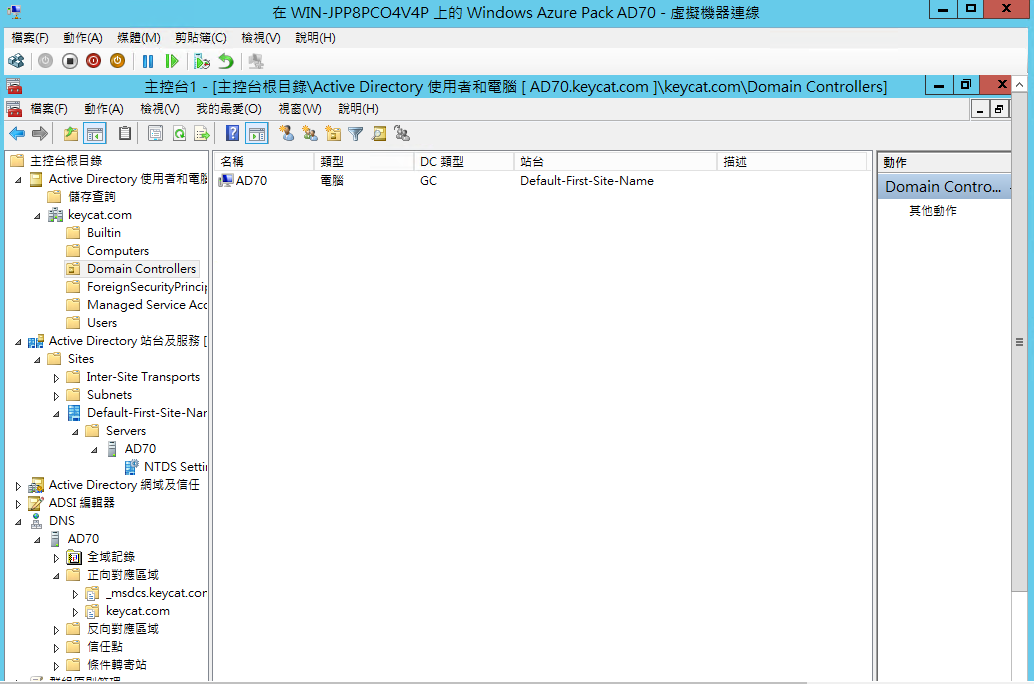Expand ADSI 編輯器 node

[18, 504]
